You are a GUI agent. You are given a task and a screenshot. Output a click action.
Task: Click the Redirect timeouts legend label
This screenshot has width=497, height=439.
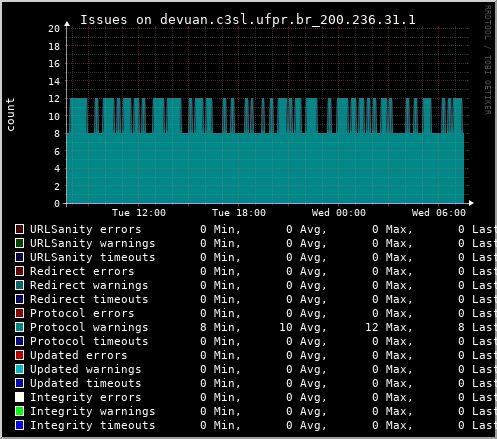point(89,299)
